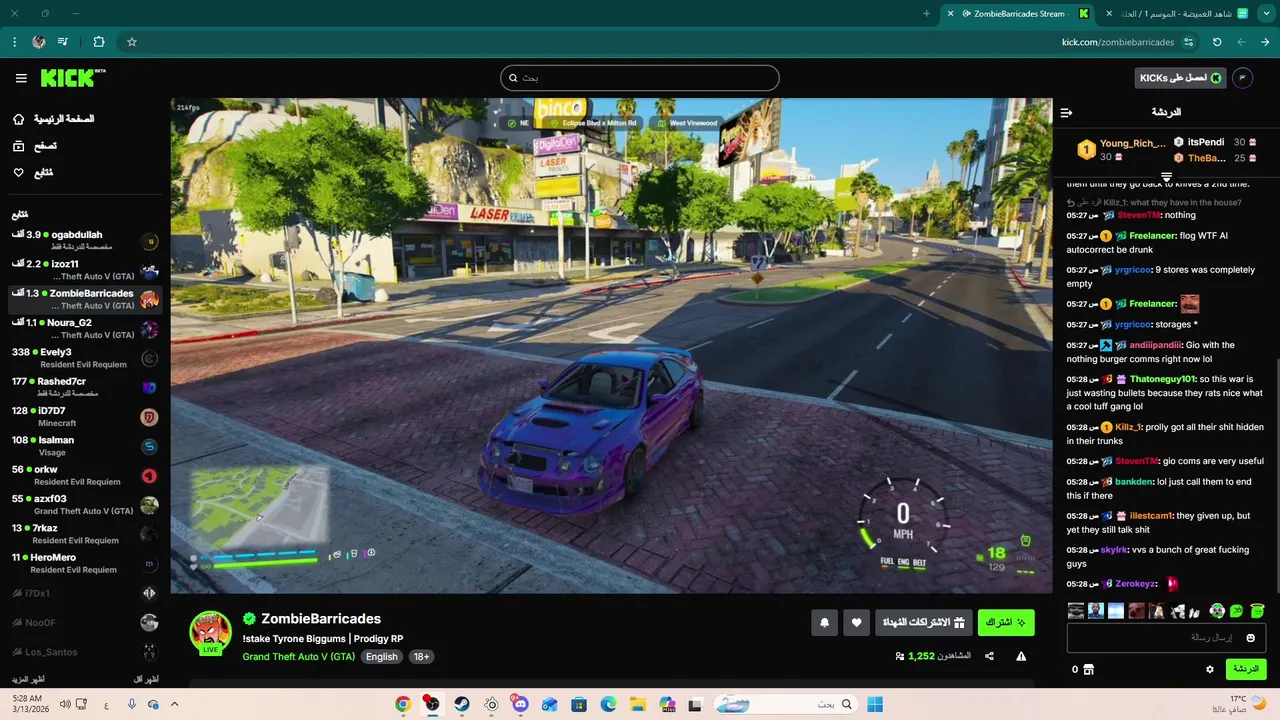Click the browser extensions puzzle icon
This screenshot has height=720, width=1280.
98,42
